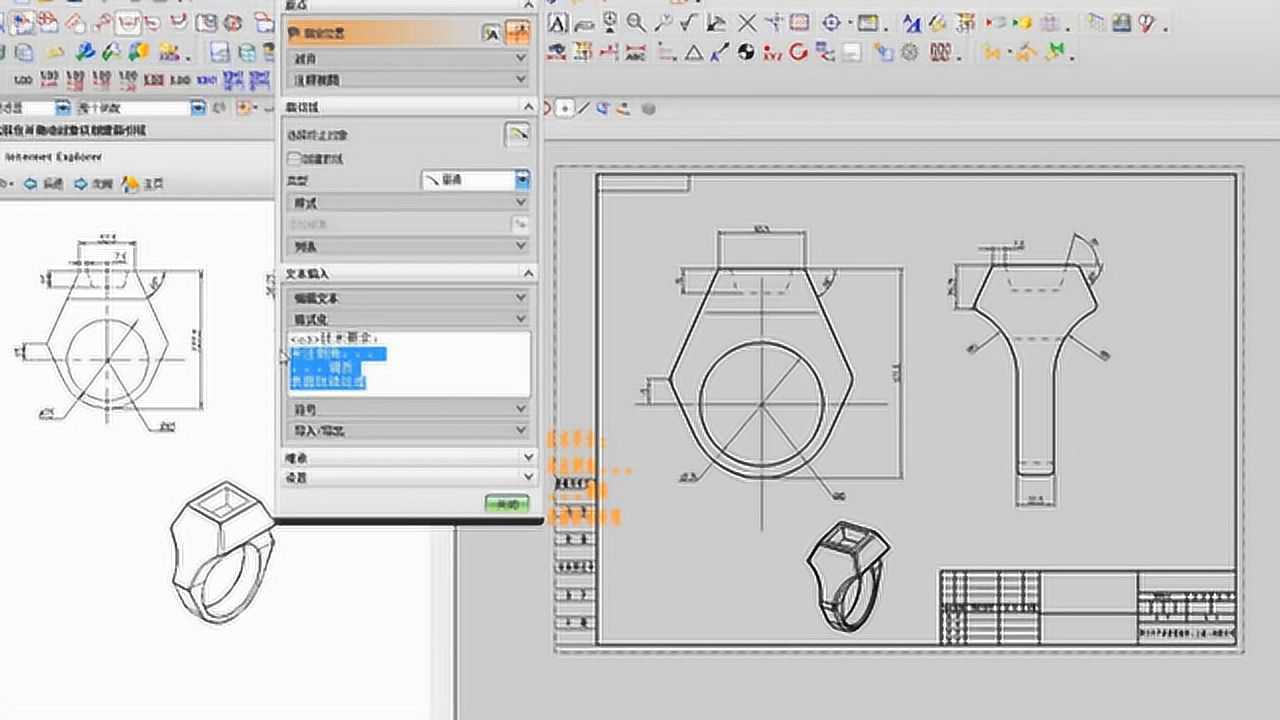This screenshot has width=1280, height=720.
Task: Click the Note text annotation icon
Action: (x=558, y=23)
